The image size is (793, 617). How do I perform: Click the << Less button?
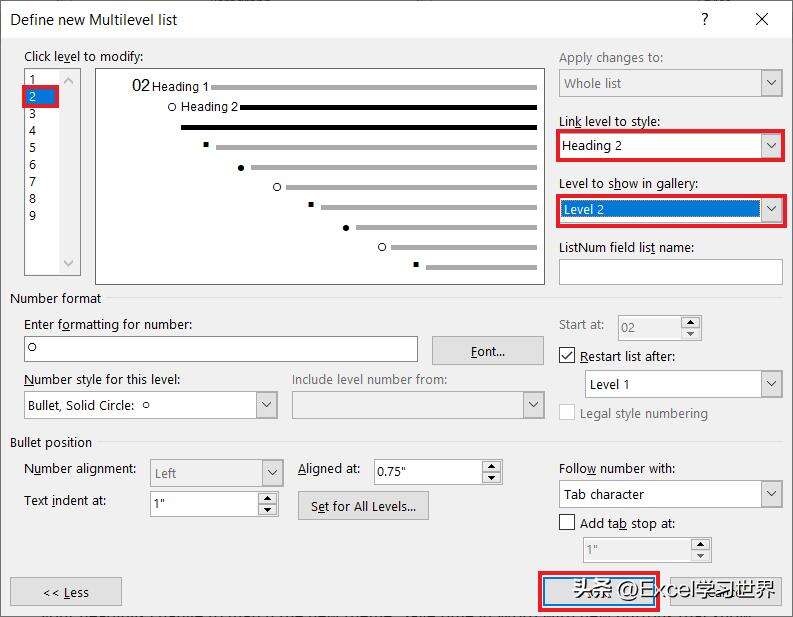tap(66, 592)
